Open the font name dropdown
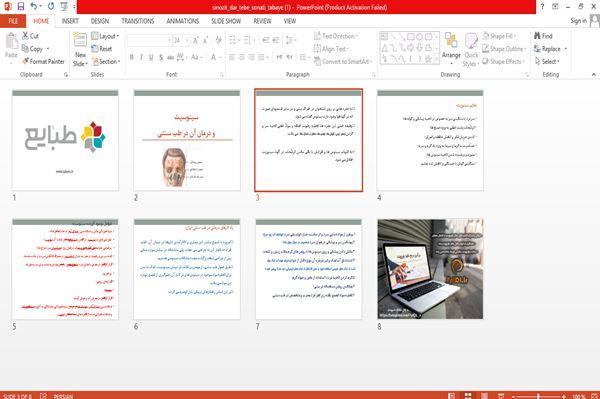Viewport: 600px width, 399px height. [x=169, y=40]
